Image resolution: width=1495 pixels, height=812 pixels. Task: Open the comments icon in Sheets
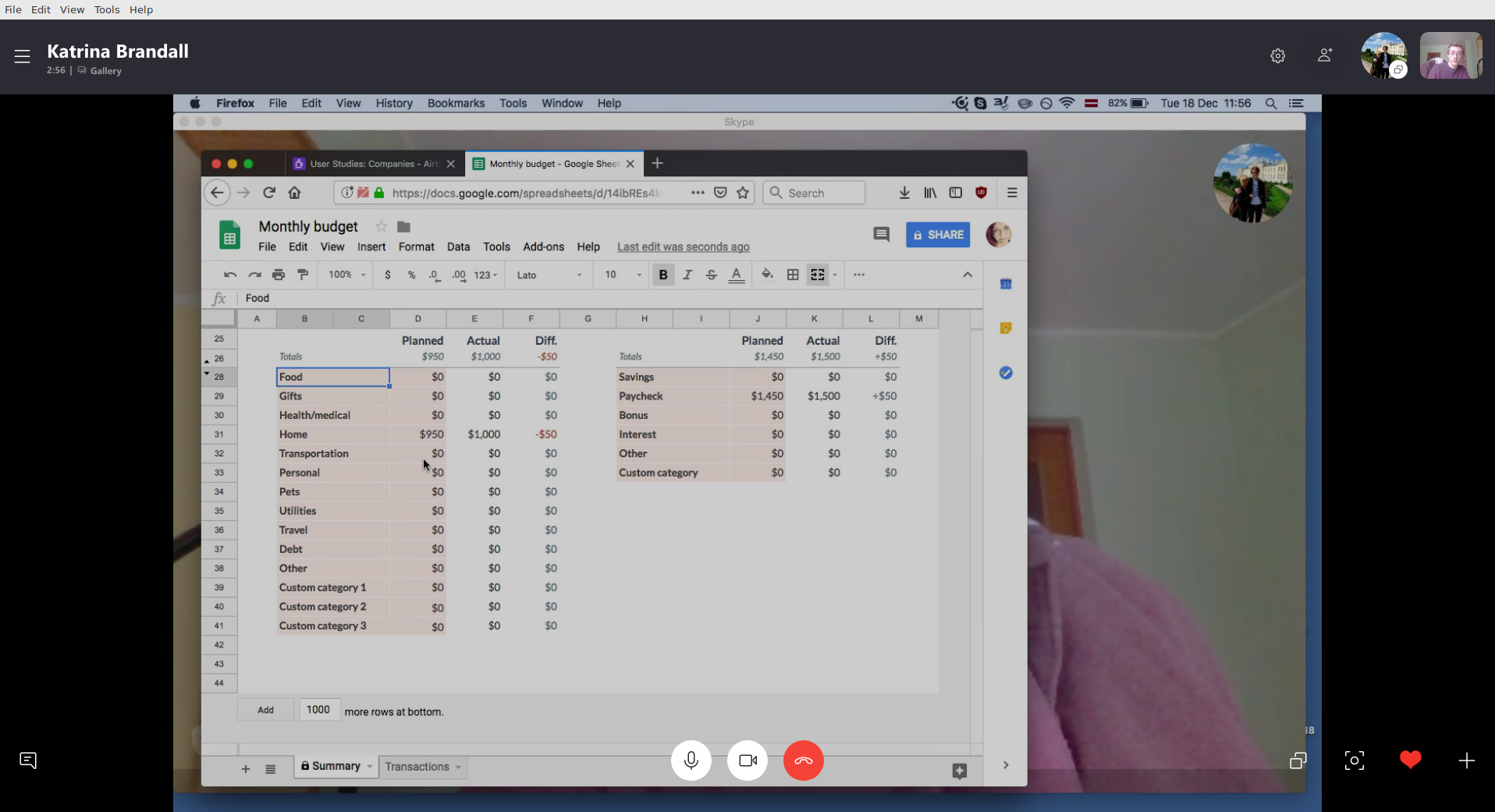(881, 234)
